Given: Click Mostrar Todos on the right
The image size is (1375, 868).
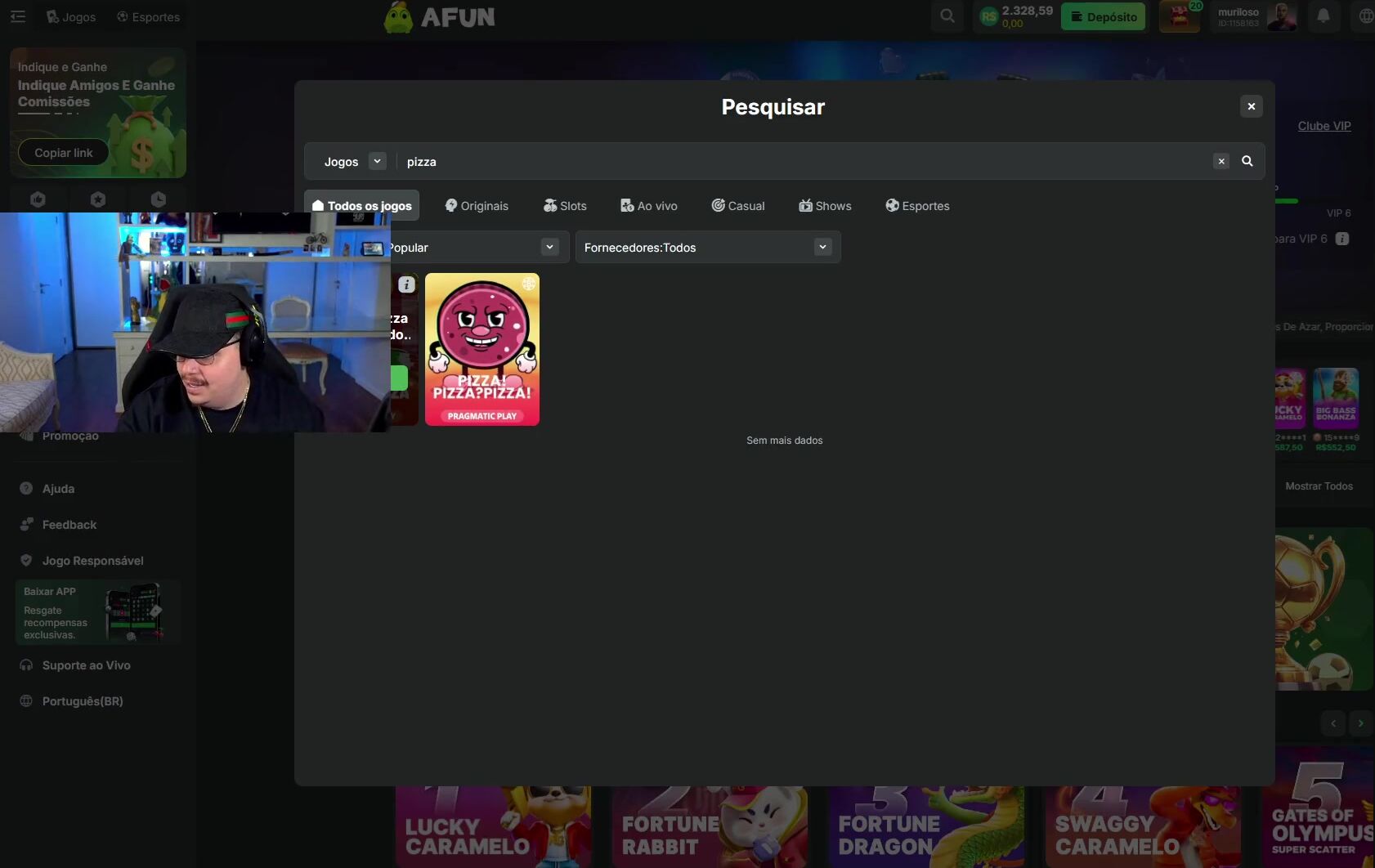Looking at the screenshot, I should pos(1319,485).
